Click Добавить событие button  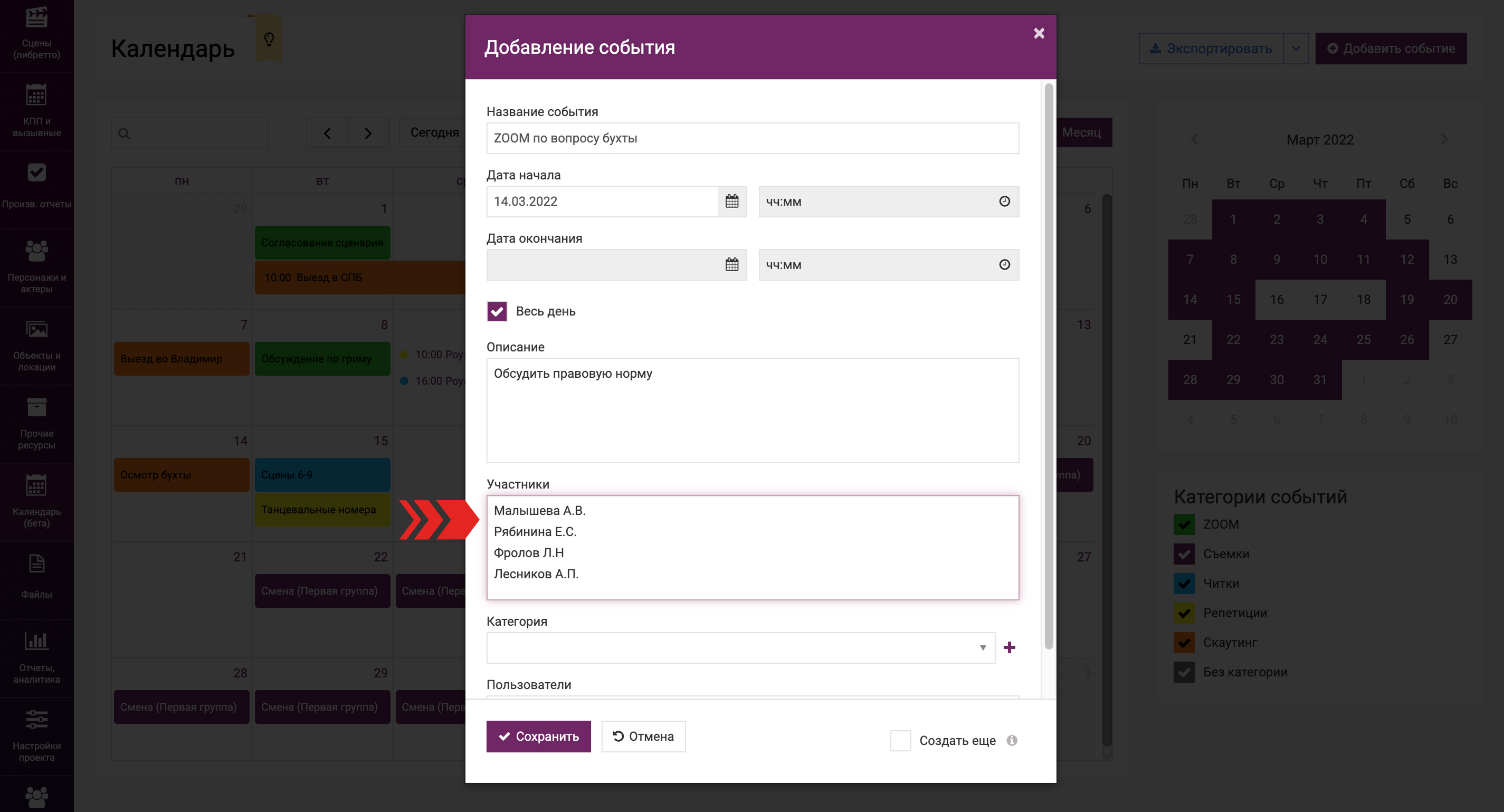(1391, 49)
